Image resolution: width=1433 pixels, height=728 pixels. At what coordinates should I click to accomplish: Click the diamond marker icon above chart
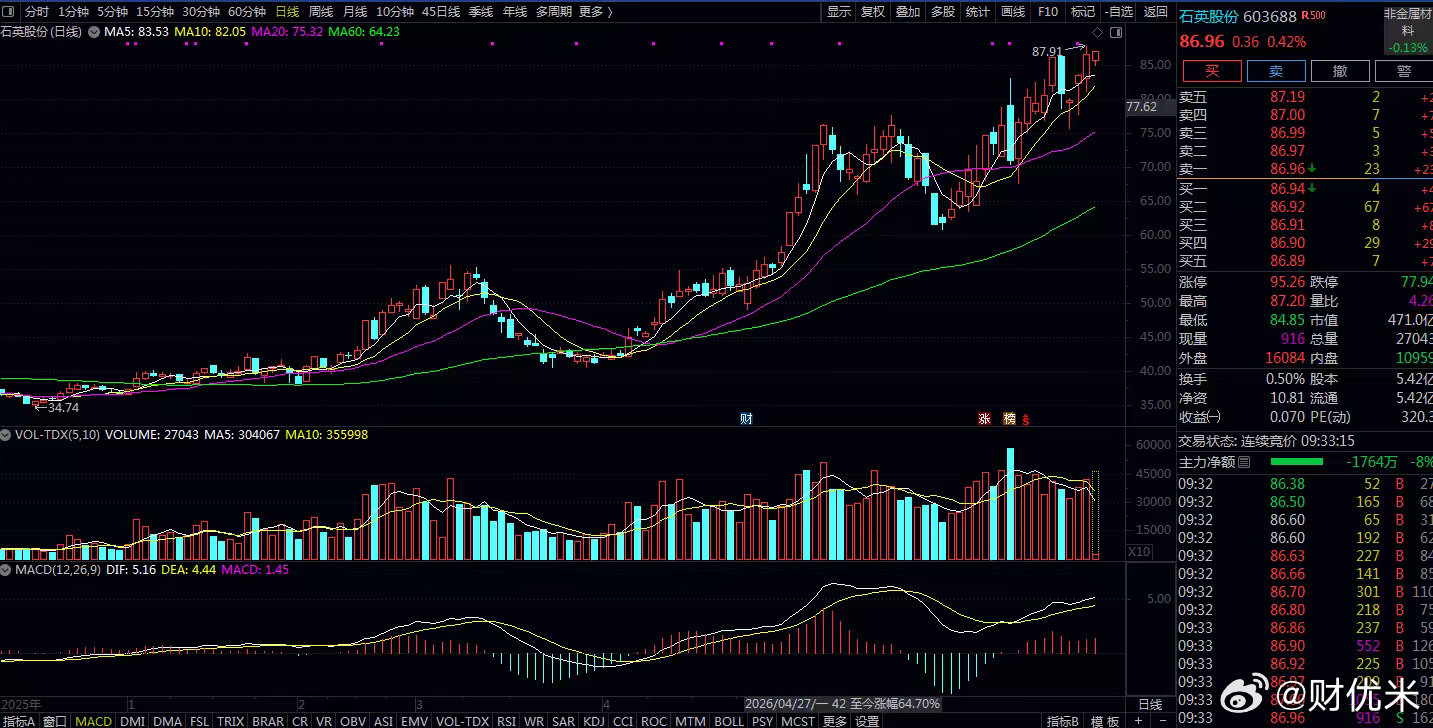click(1098, 32)
